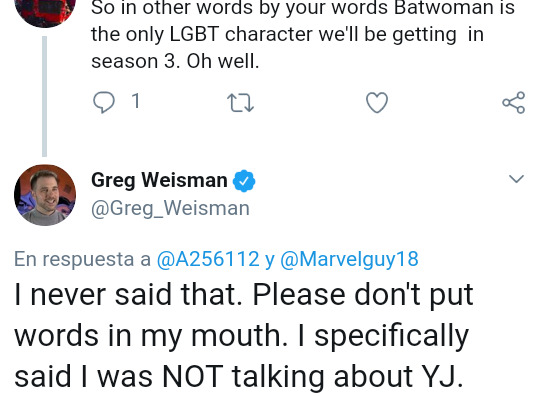Click the gray thread connector line between tweets
Image resolution: width=540 pixels, height=396 pixels.
tap(44, 96)
